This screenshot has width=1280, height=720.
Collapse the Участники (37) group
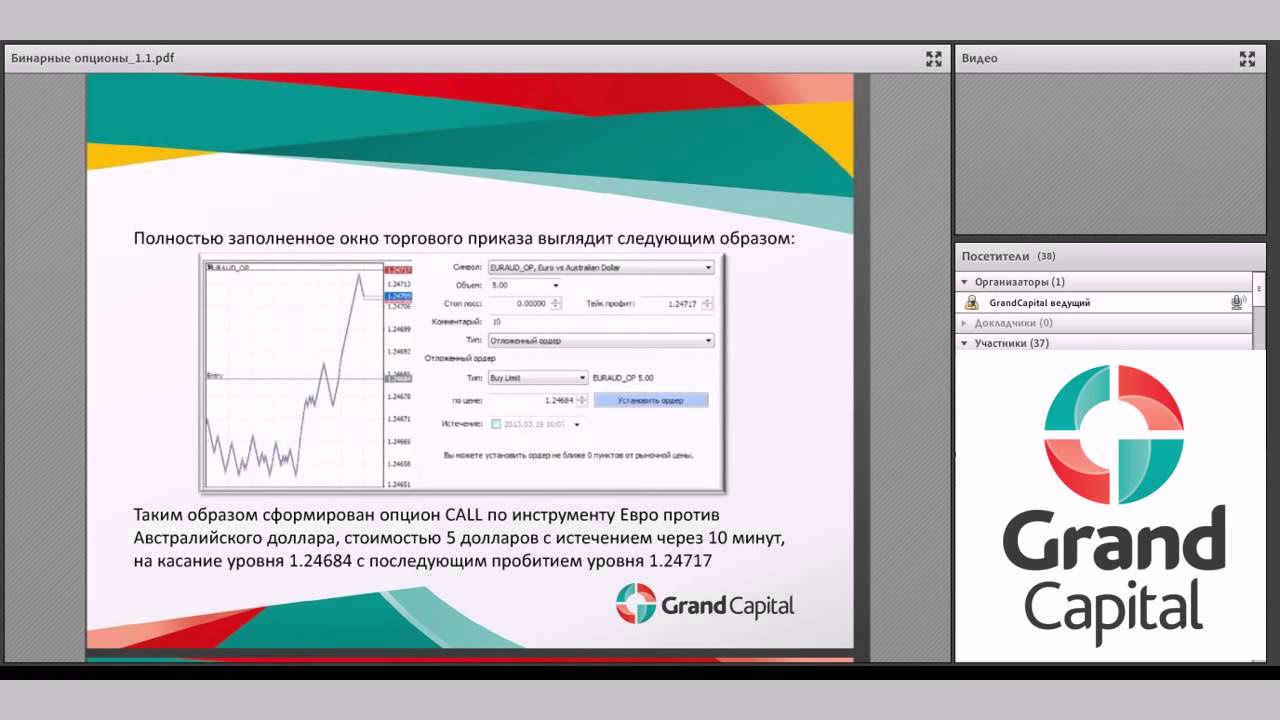(x=965, y=343)
